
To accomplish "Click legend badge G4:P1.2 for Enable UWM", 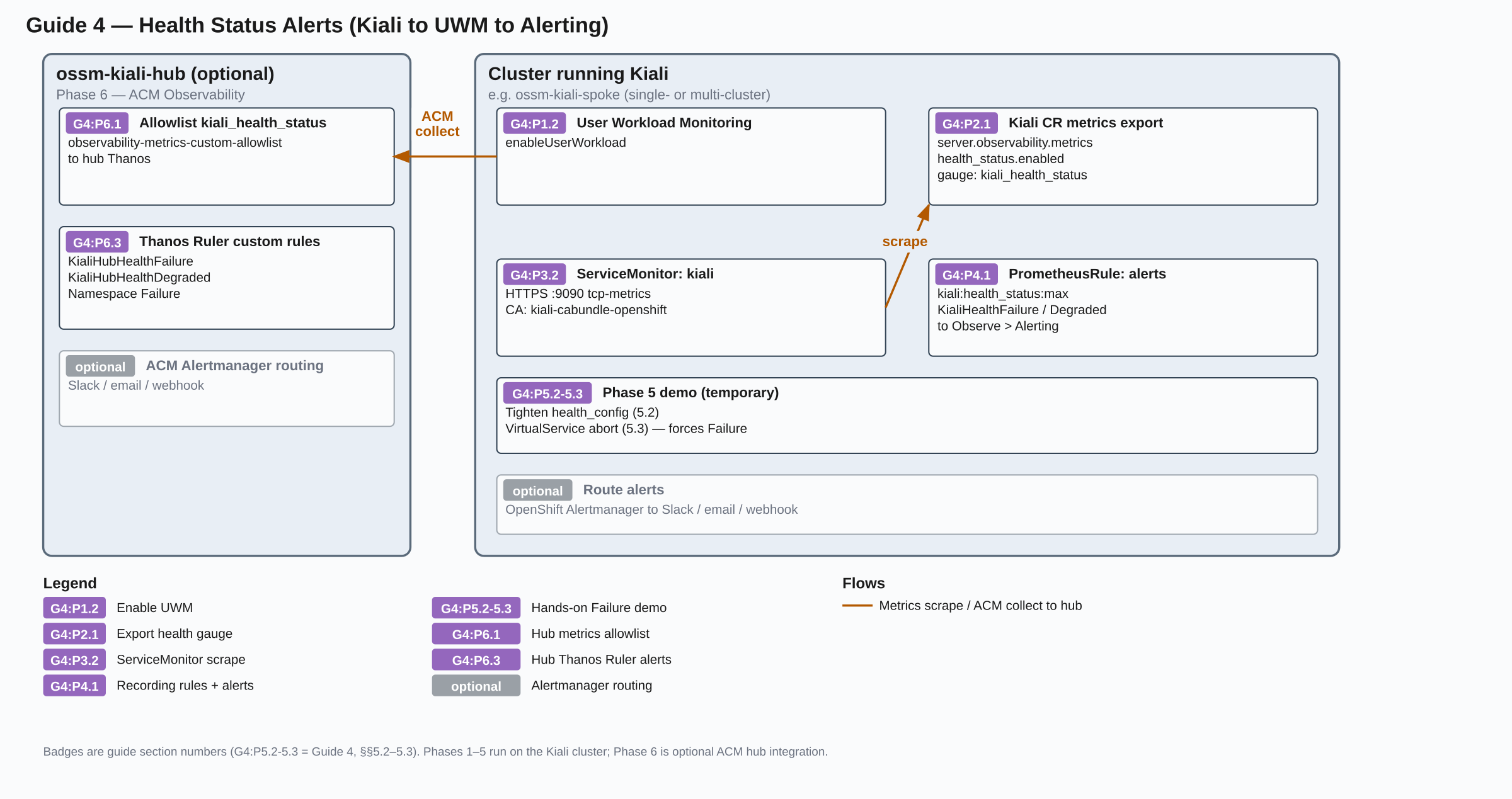I will coord(74,608).
